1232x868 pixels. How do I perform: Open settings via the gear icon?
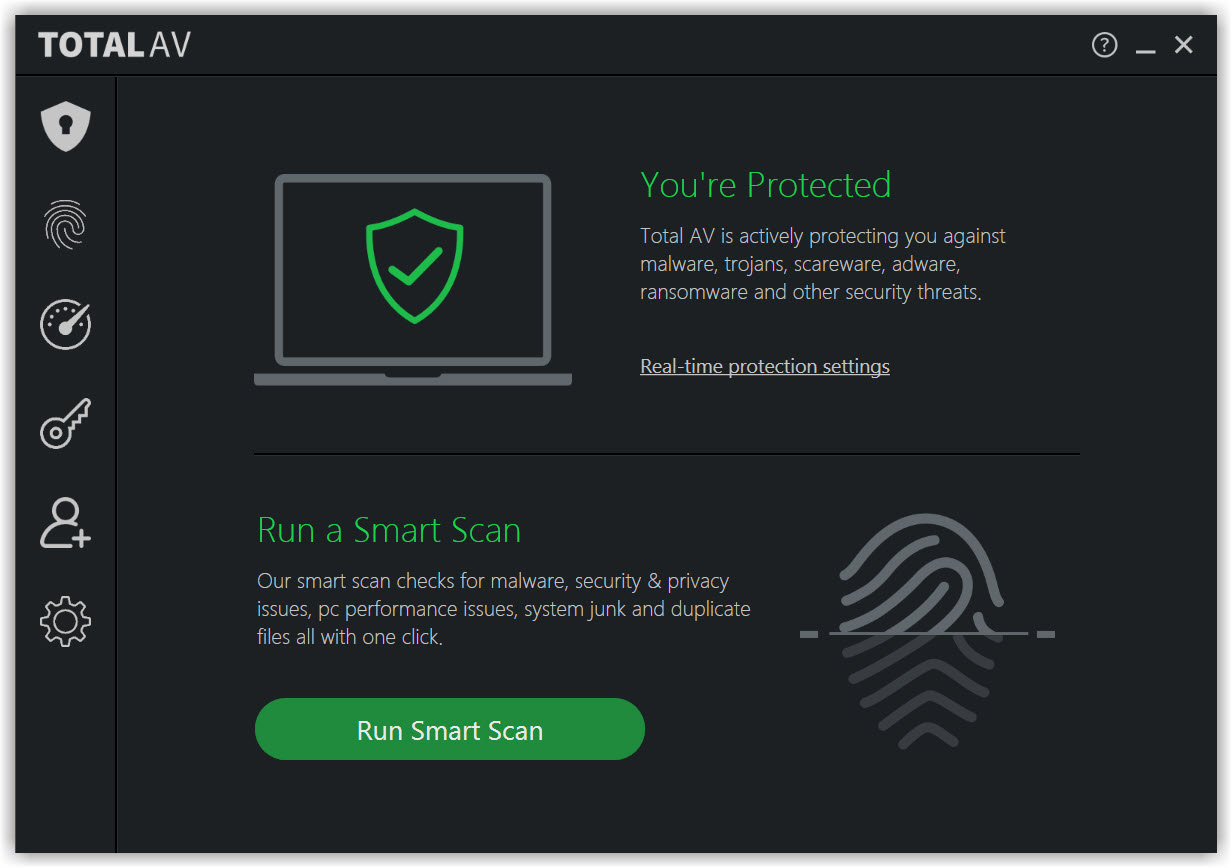click(66, 621)
